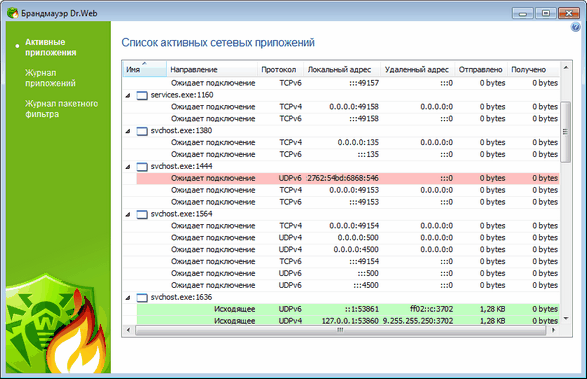Viewport: 587px width, 379px height.
Task: Click the horizontal scrollbar thumb
Action: (340, 330)
